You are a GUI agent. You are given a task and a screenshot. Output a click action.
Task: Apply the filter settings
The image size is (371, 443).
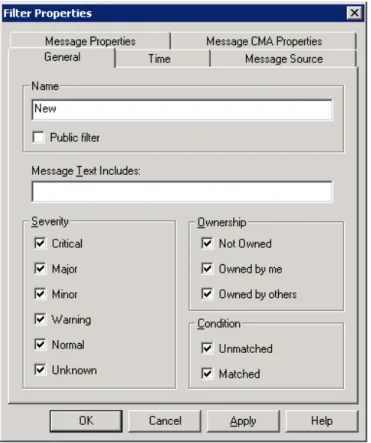point(243,421)
